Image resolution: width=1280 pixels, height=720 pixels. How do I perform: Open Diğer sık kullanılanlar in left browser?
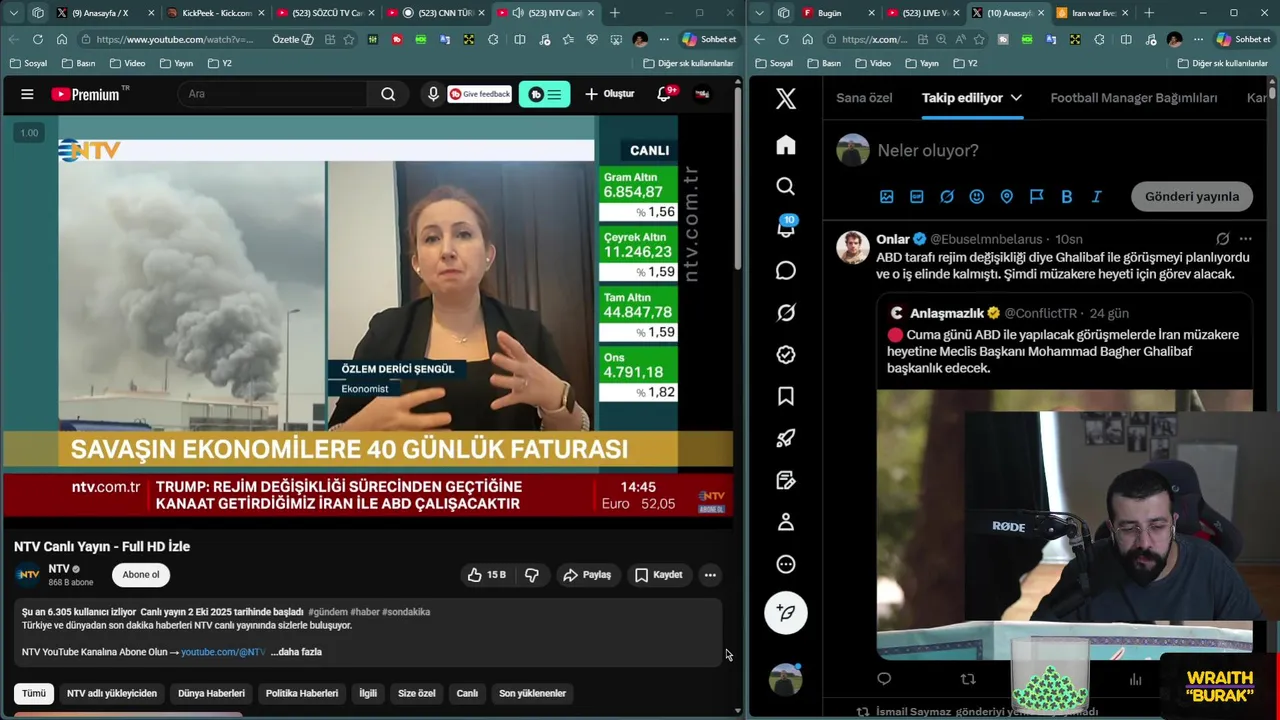689,63
